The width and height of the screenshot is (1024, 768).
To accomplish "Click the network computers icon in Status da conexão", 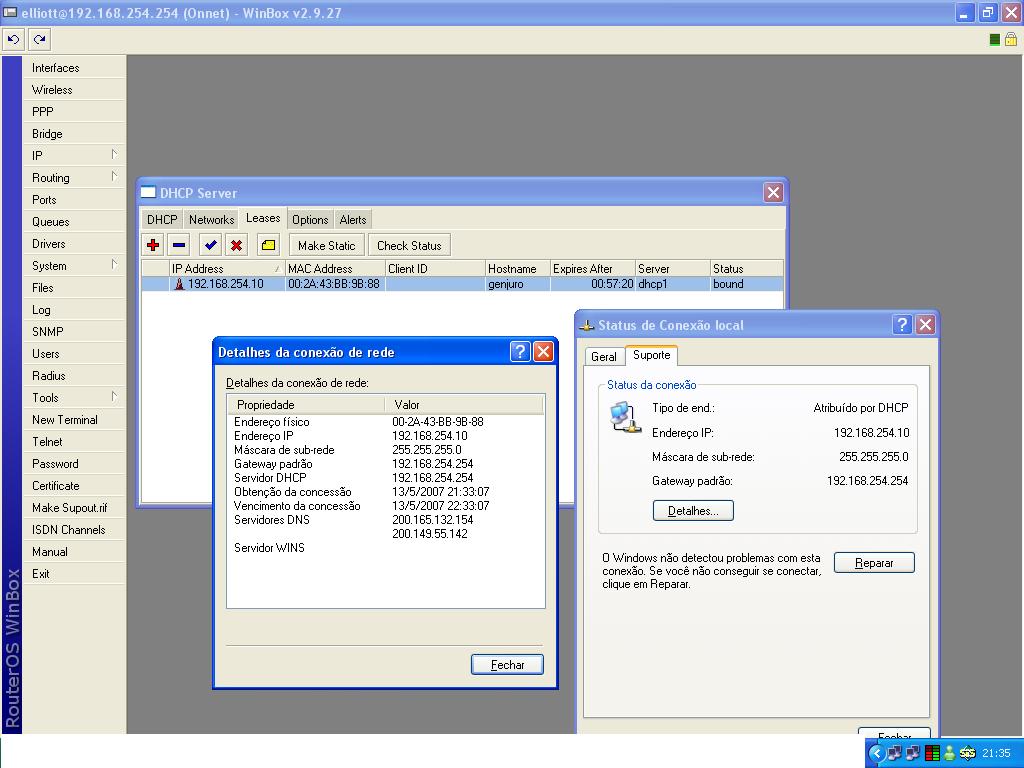I will pyautogui.click(x=626, y=418).
